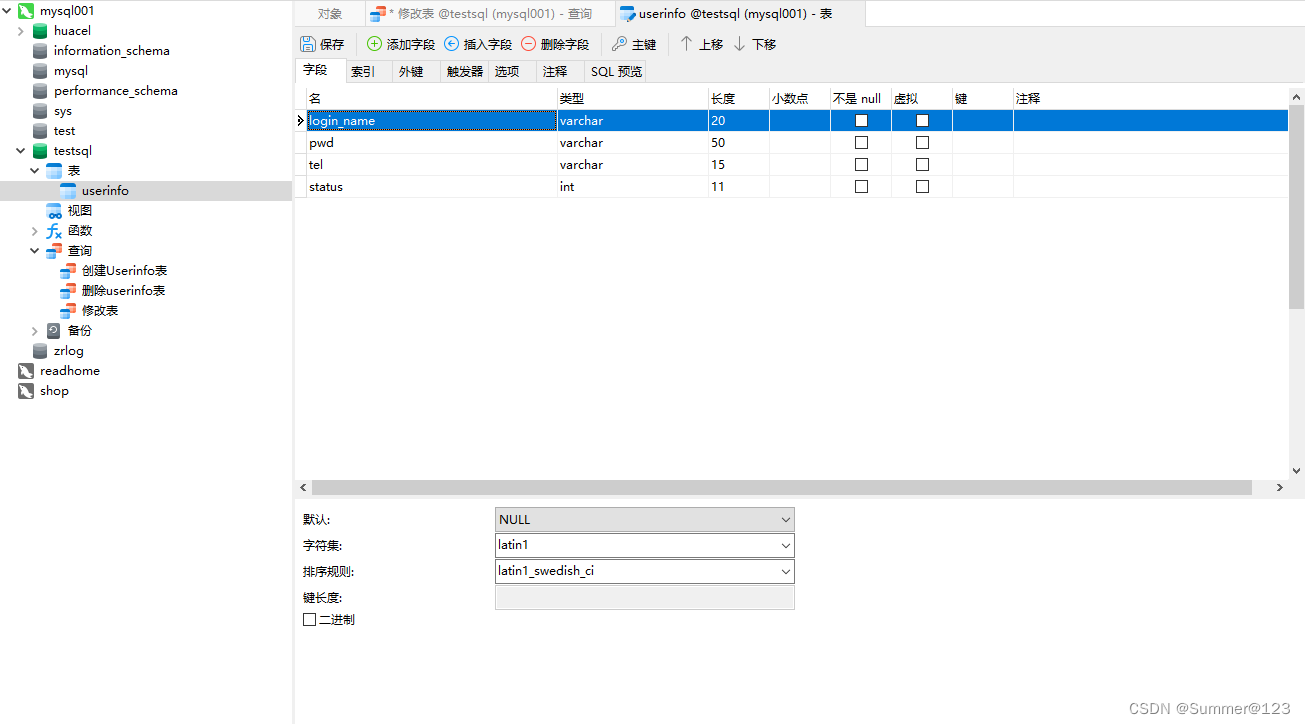Click the 视图 views icon
The width and height of the screenshot is (1305, 724).
(x=54, y=211)
